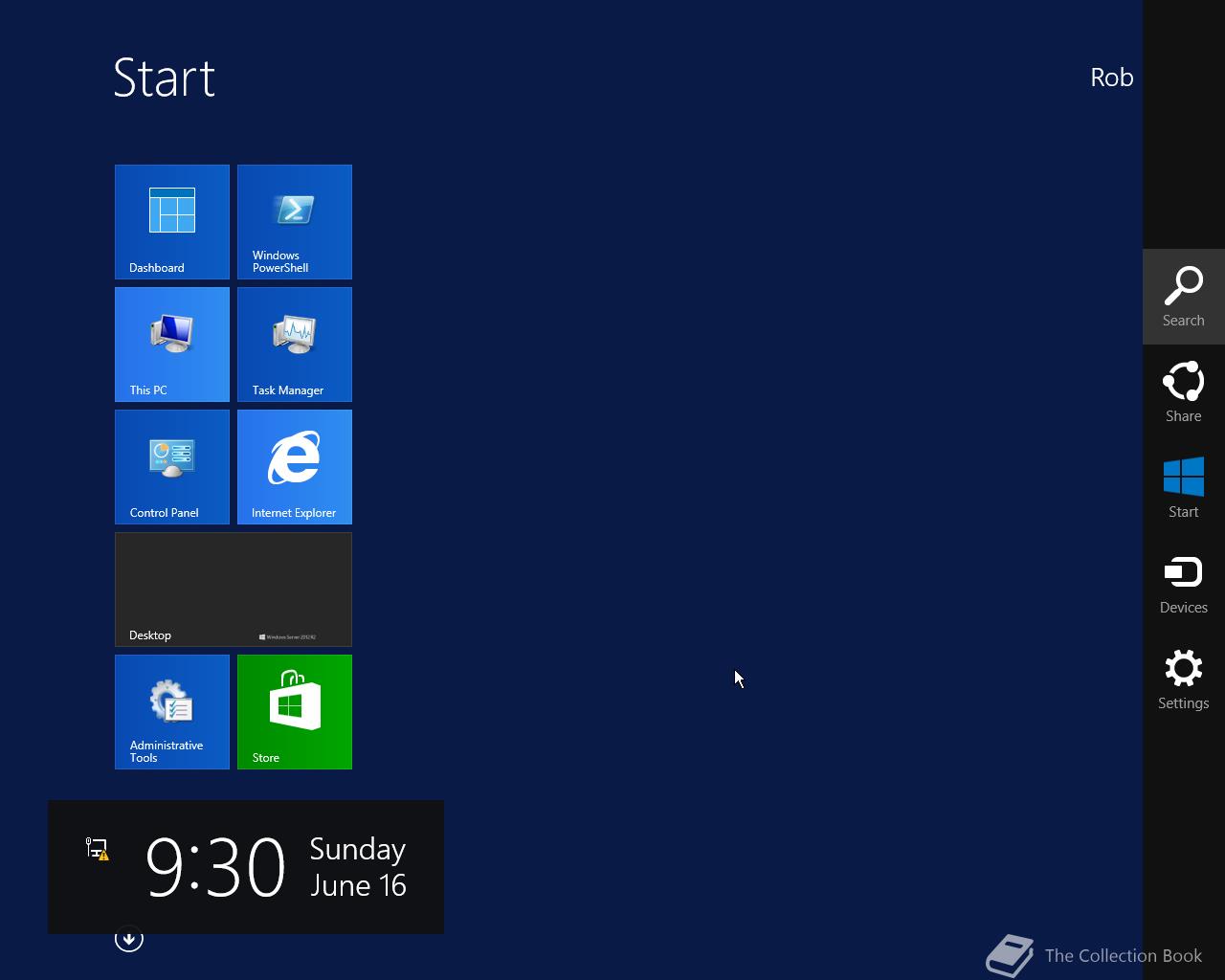
Task: Open the Devices charm
Action: [x=1184, y=584]
